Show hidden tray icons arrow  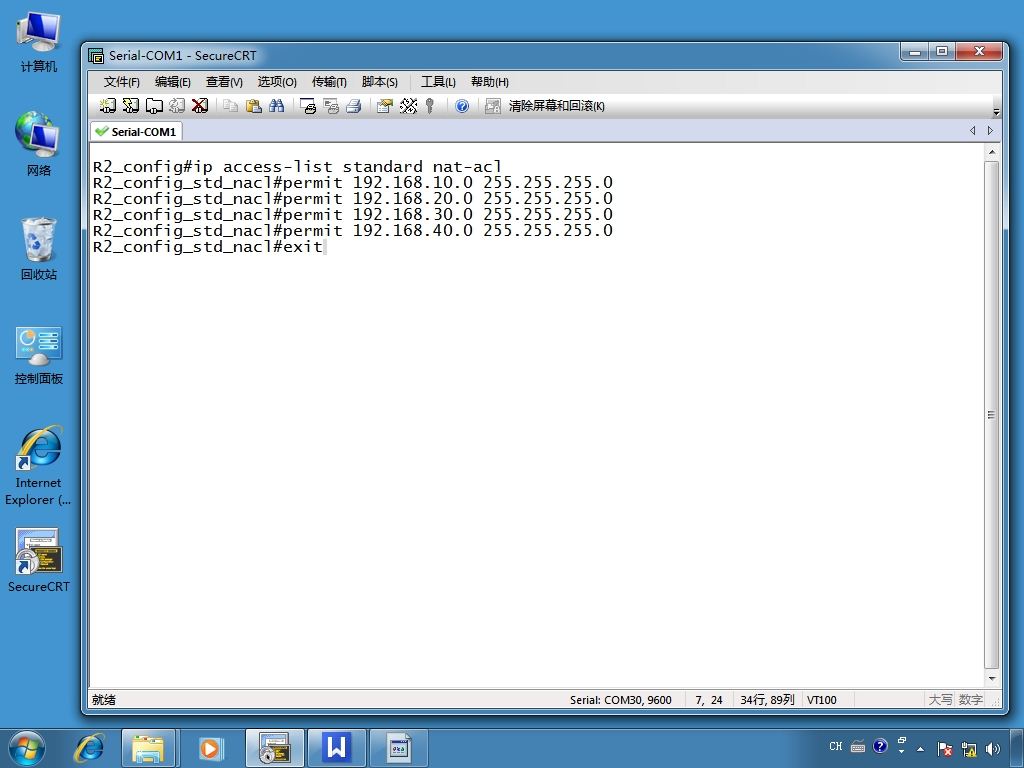click(920, 749)
